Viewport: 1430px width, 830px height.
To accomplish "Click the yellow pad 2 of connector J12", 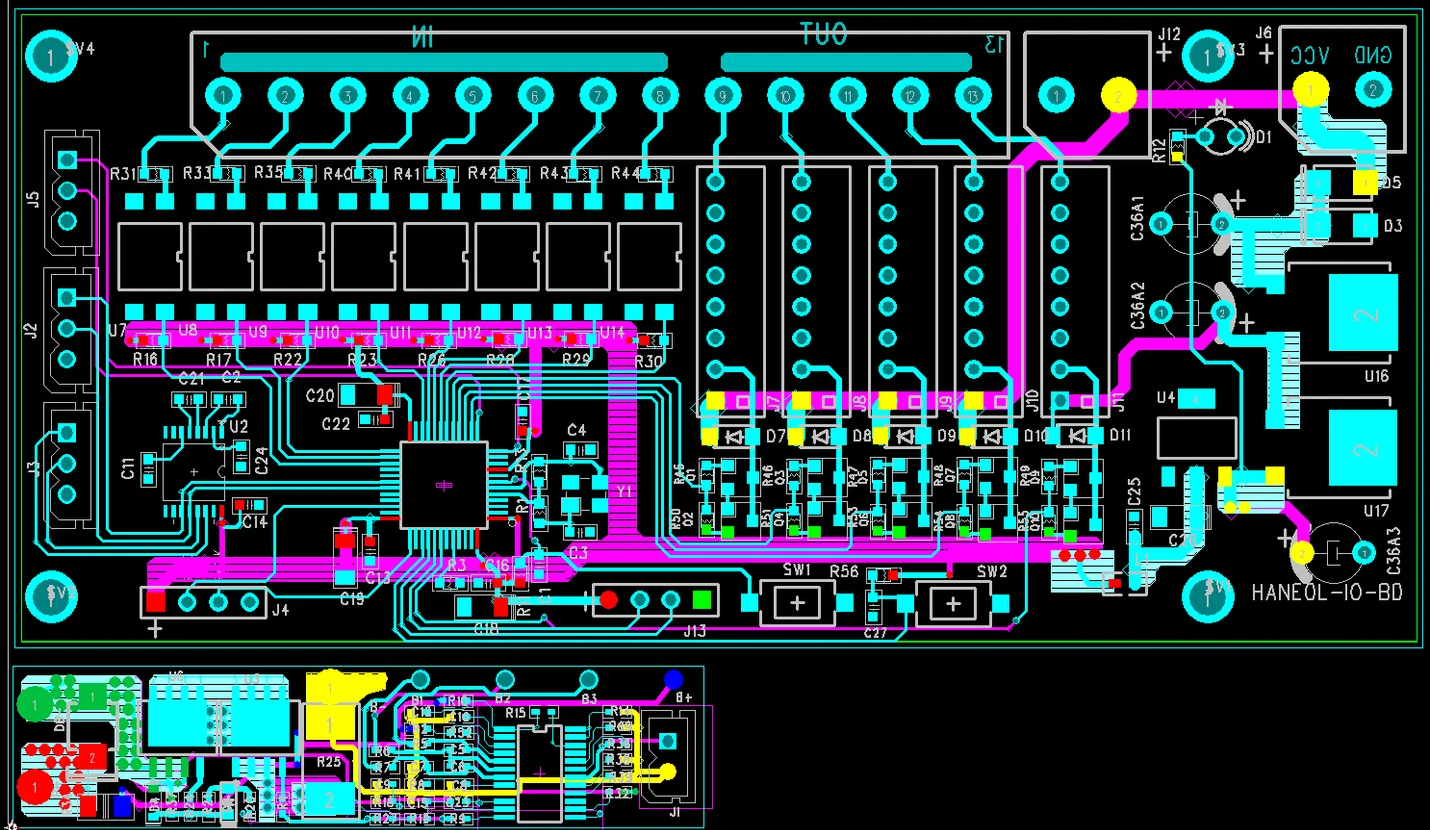I will click(x=1118, y=96).
